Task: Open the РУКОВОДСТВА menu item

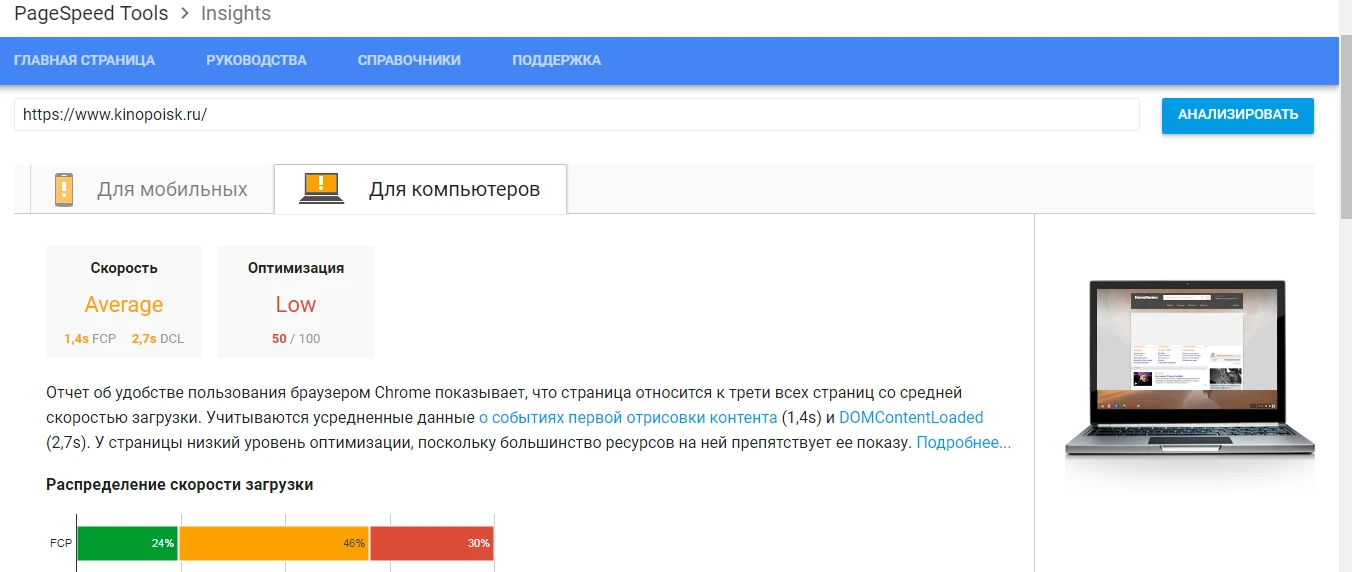Action: click(256, 60)
